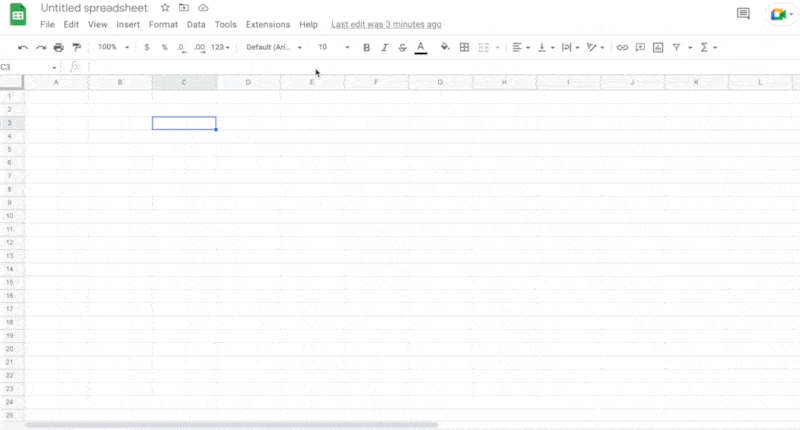Click the Name box showing C3
This screenshot has width=800, height=430.
coord(28,67)
